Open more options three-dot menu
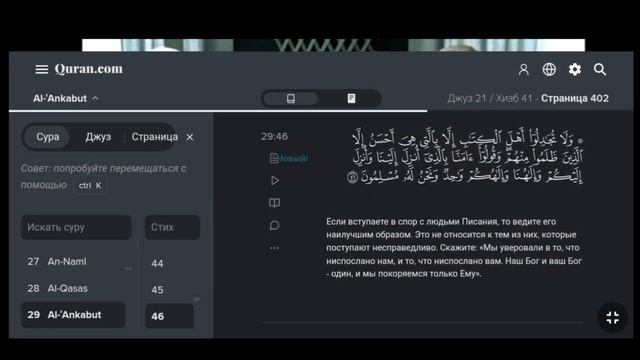Viewport: 640px width, 360px height. coord(274,248)
